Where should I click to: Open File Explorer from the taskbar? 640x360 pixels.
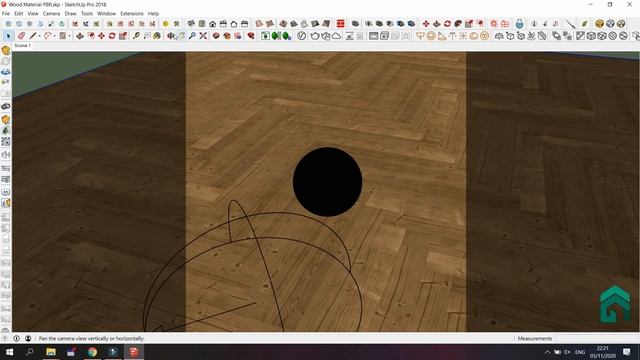pos(51,352)
